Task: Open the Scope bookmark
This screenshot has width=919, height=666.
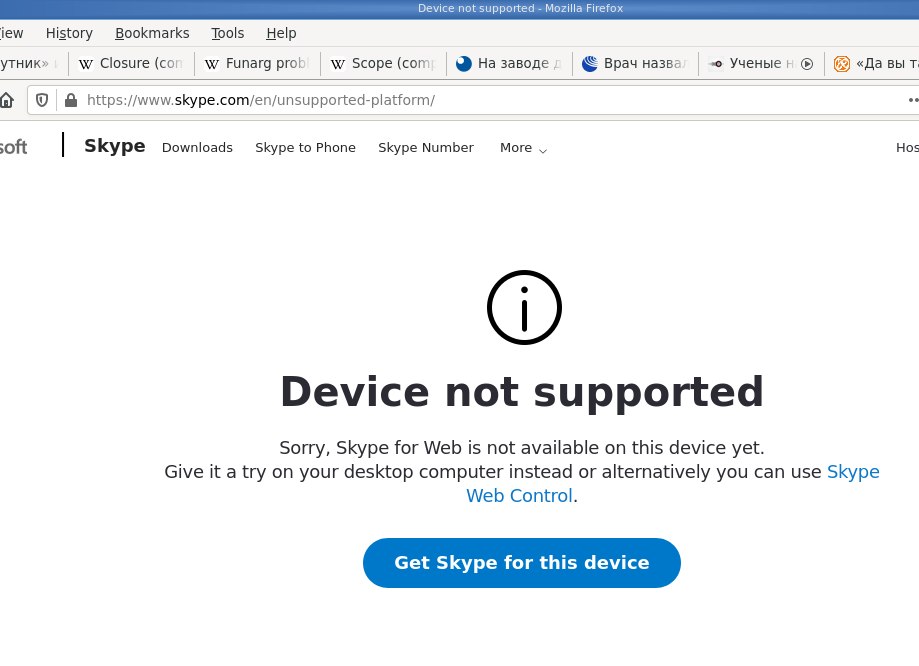Action: click(383, 63)
